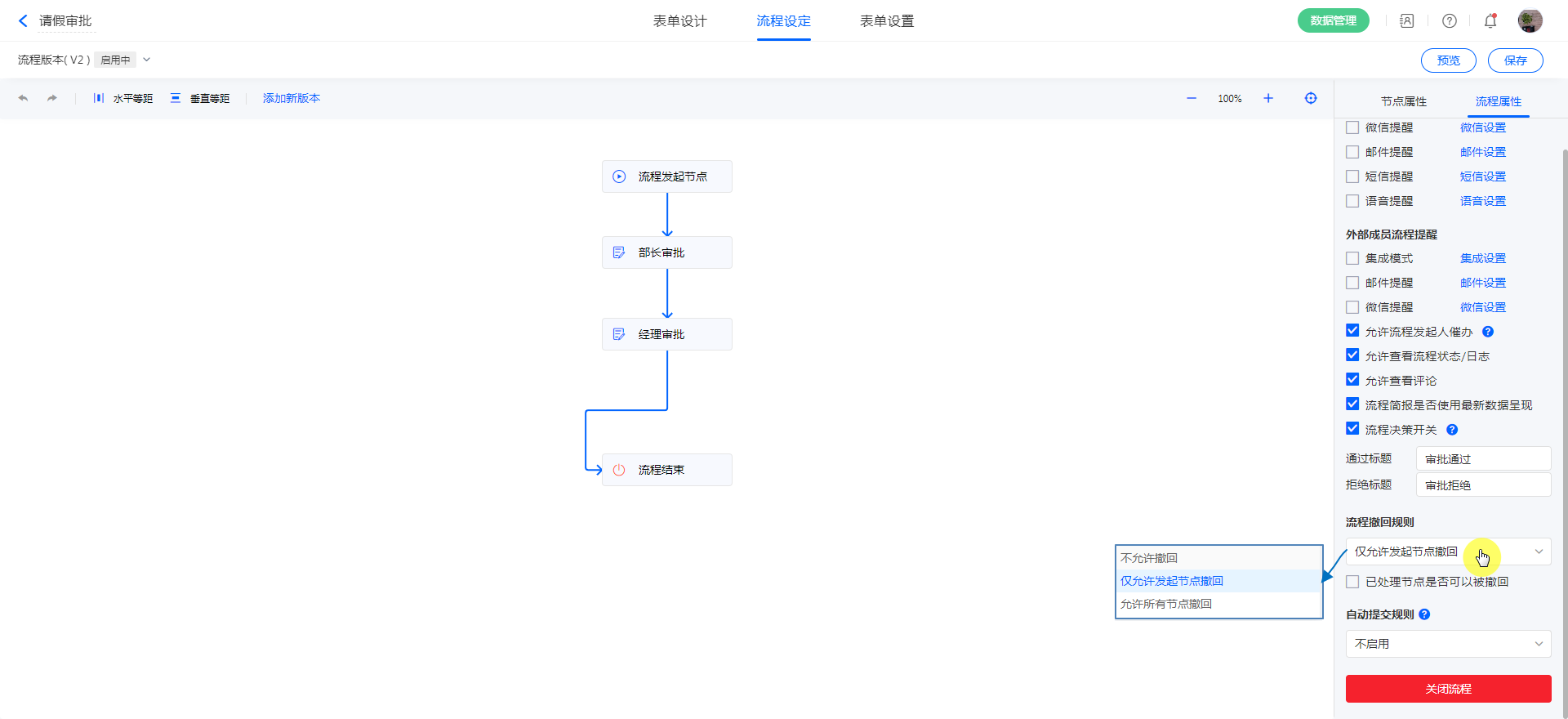This screenshot has height=719, width=1568.
Task: Click the back arrow beside 请假审批
Action: (x=23, y=21)
